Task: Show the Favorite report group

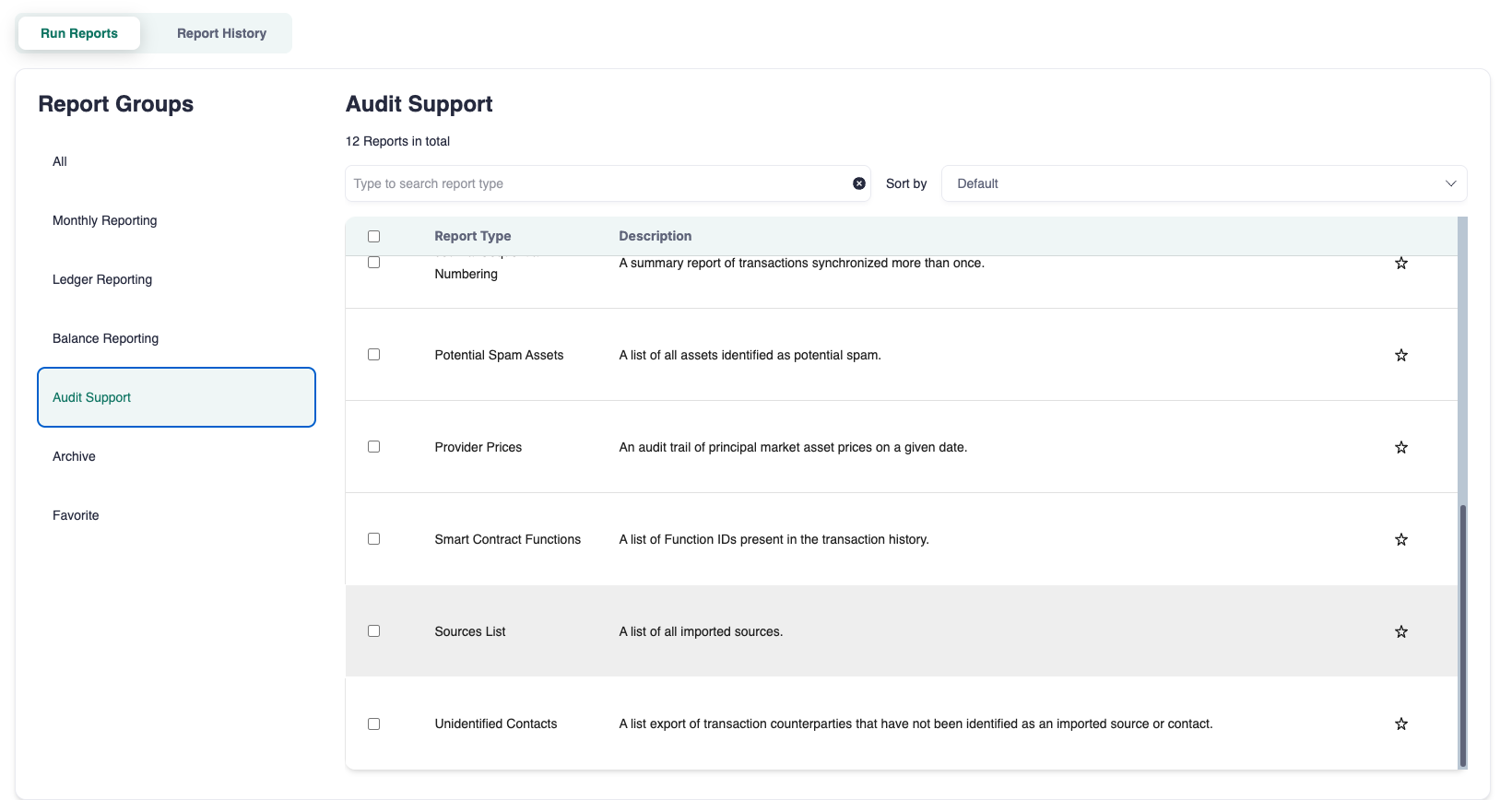Action: 76,515
